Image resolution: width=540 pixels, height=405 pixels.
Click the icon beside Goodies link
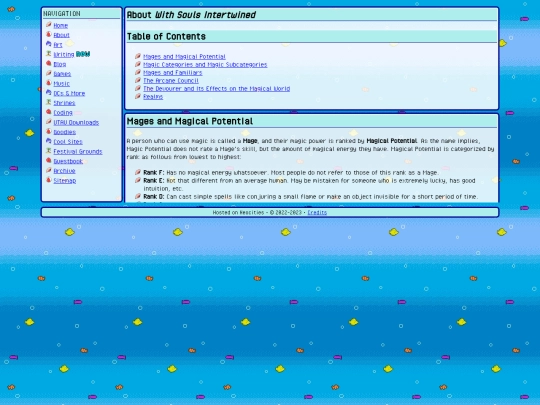(49, 131)
